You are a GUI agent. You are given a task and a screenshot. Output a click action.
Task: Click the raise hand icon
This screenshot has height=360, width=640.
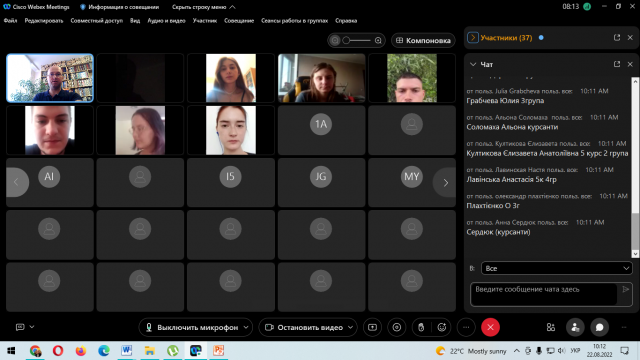(x=421, y=327)
